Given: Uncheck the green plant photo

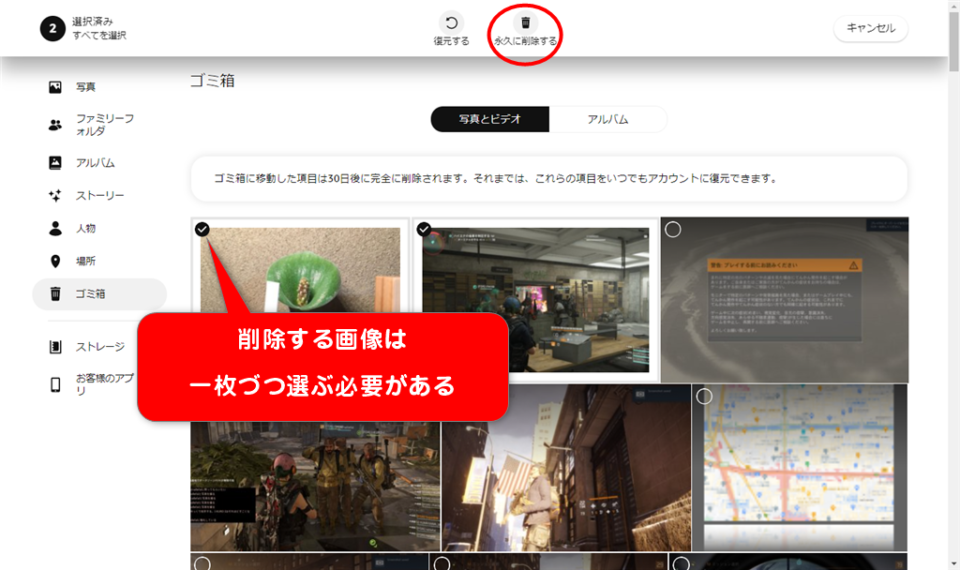Looking at the screenshot, I should (x=202, y=229).
